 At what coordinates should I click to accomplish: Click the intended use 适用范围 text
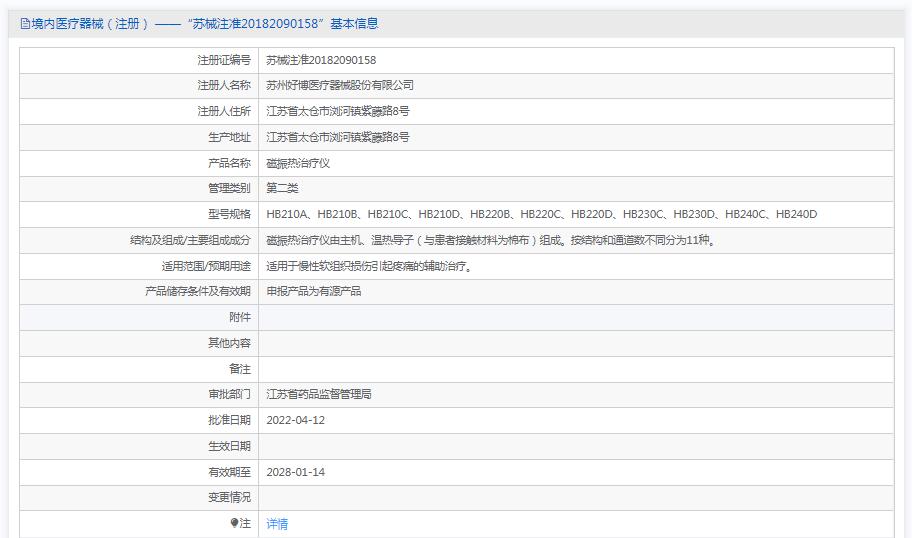pyautogui.click(x=369, y=266)
